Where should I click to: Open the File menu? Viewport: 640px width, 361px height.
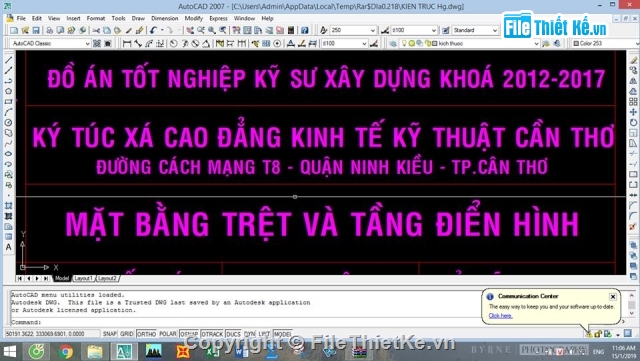tap(21, 18)
